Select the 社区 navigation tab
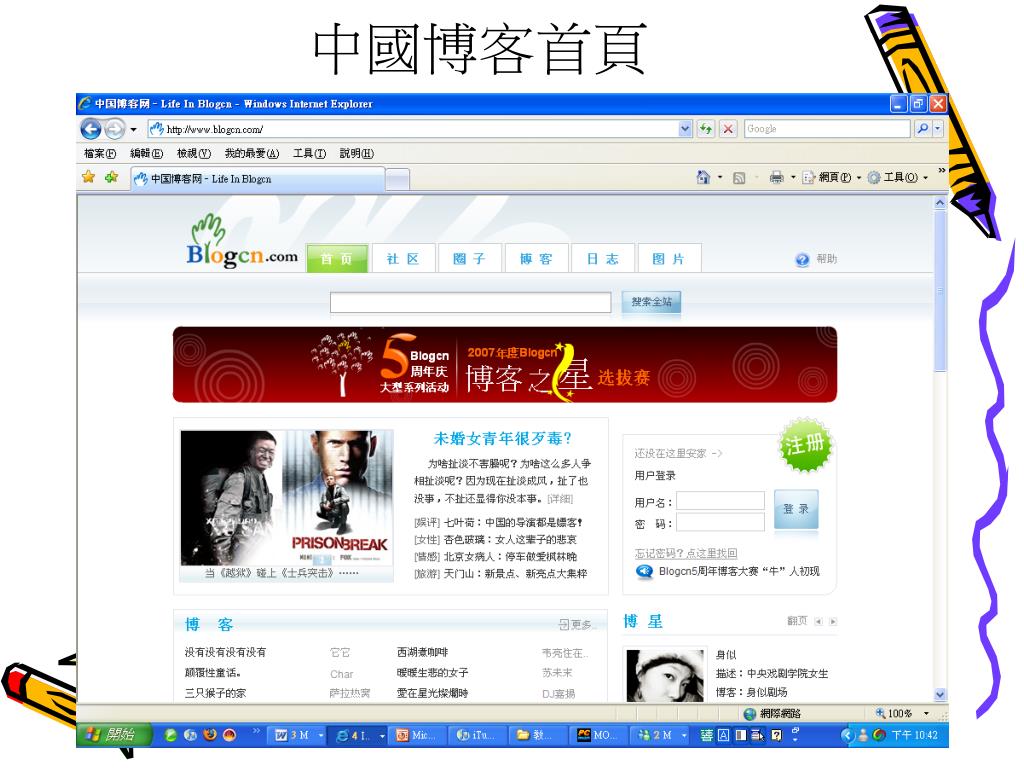This screenshot has height=768, width=1024. (402, 259)
